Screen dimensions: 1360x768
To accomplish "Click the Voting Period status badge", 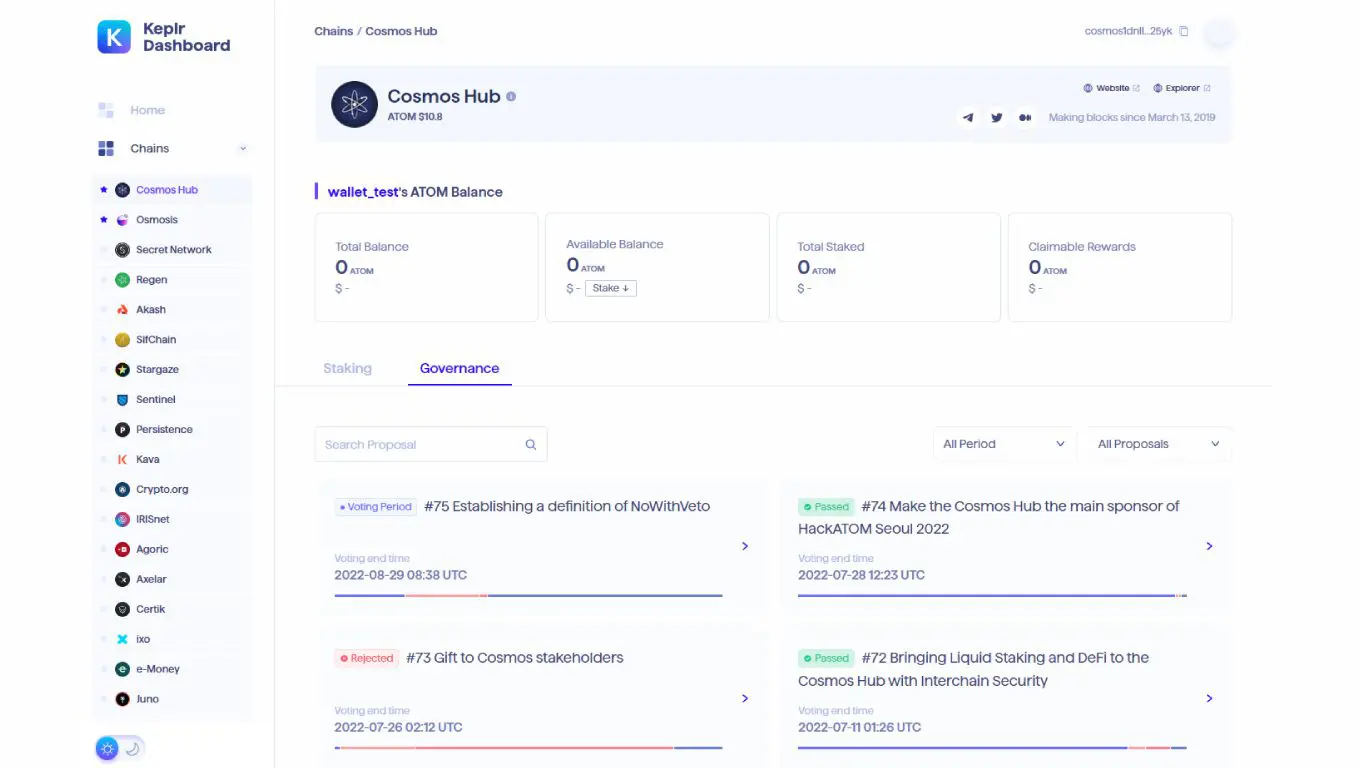I will pos(375,507).
